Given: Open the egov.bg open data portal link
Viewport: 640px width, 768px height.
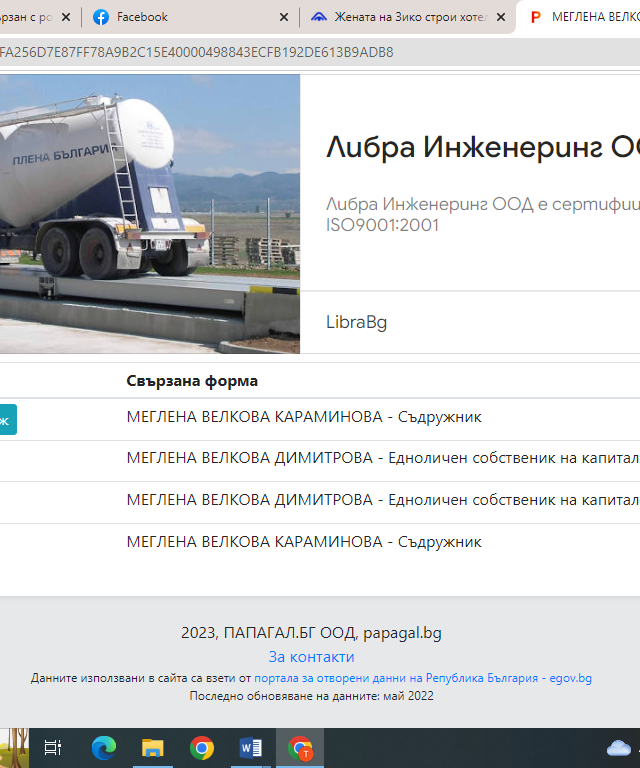Looking at the screenshot, I should pos(423,678).
